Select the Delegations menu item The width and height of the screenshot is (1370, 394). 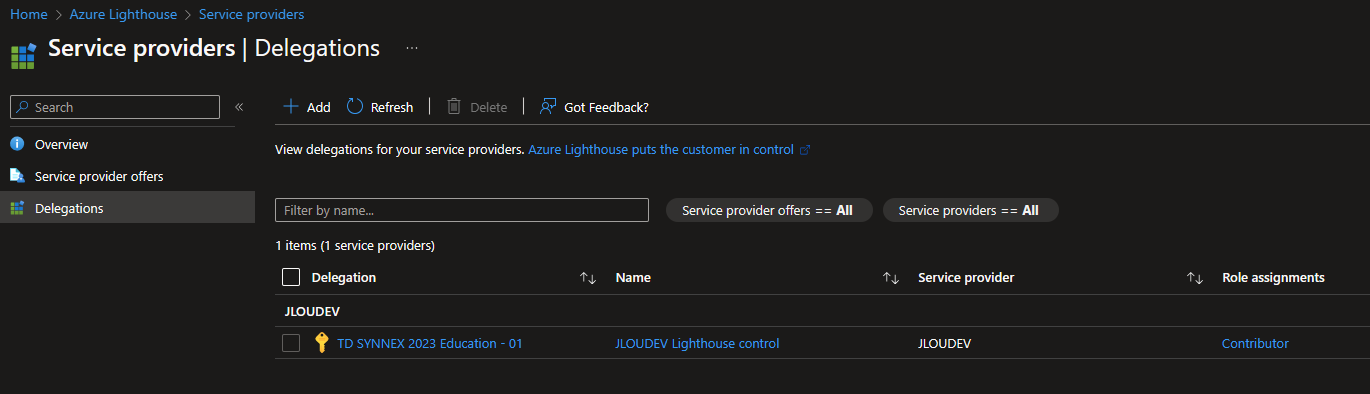(x=127, y=208)
